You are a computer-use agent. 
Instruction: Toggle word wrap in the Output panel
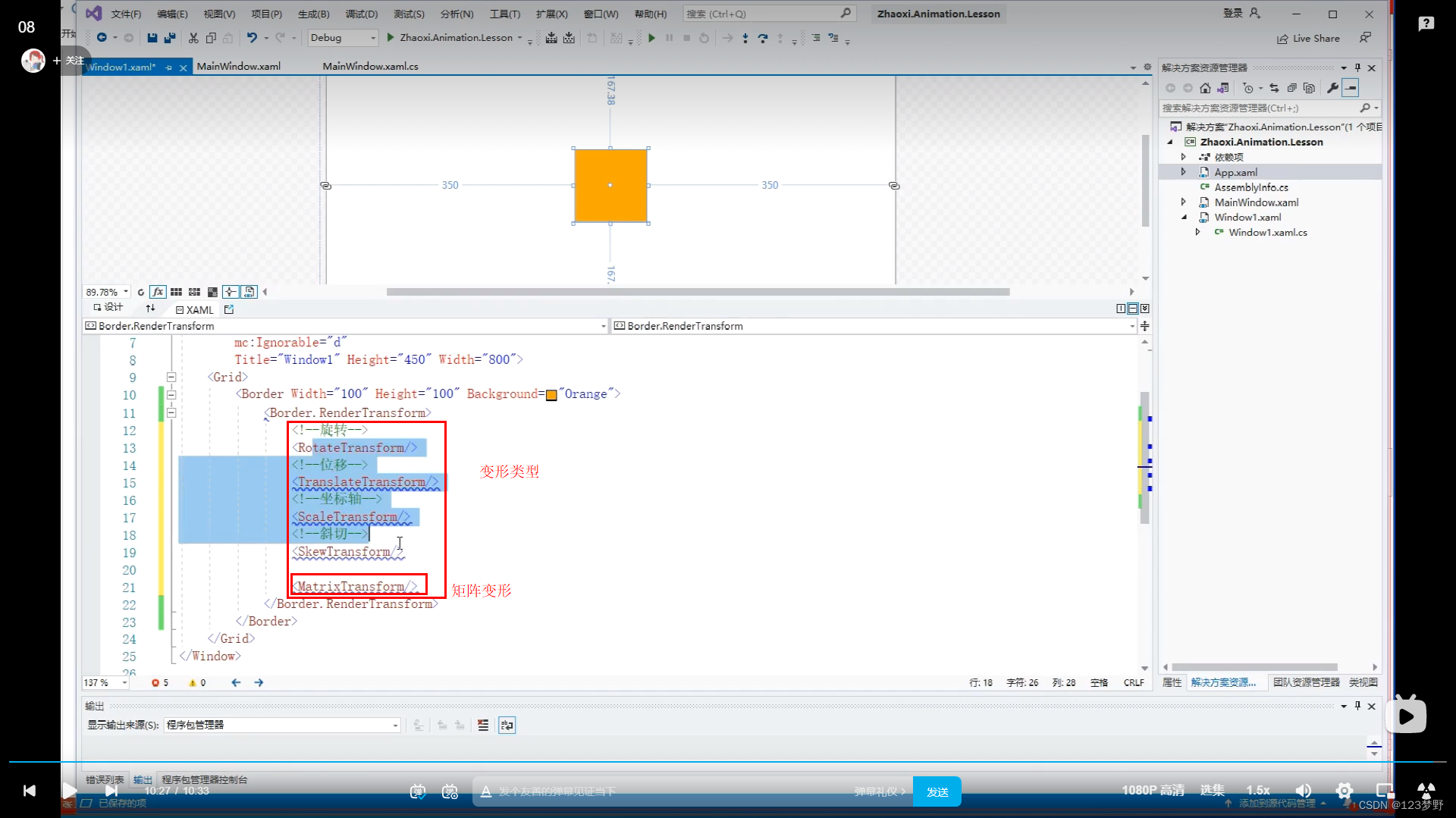[x=507, y=726]
